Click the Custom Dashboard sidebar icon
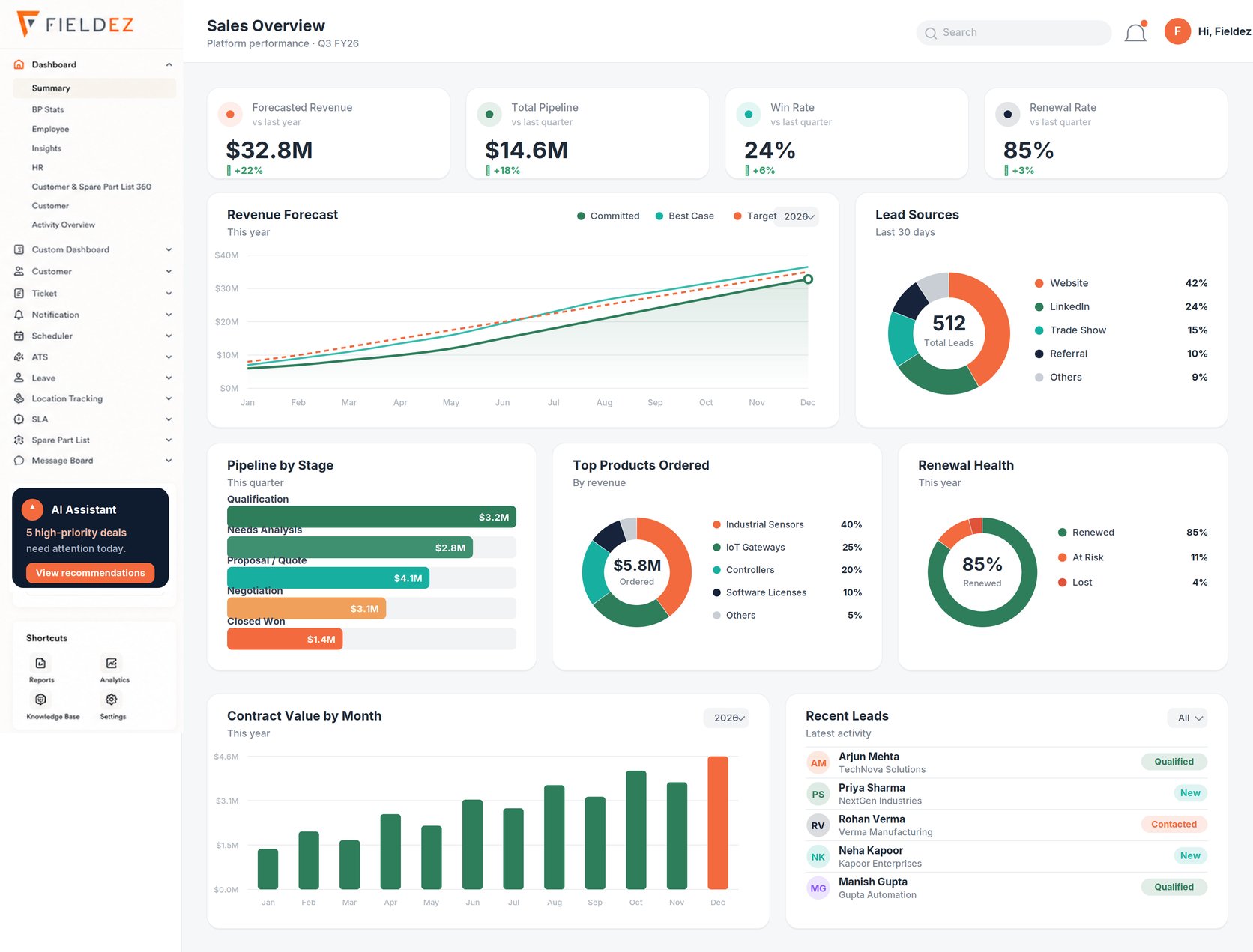This screenshot has height=952, width=1253. (19, 249)
